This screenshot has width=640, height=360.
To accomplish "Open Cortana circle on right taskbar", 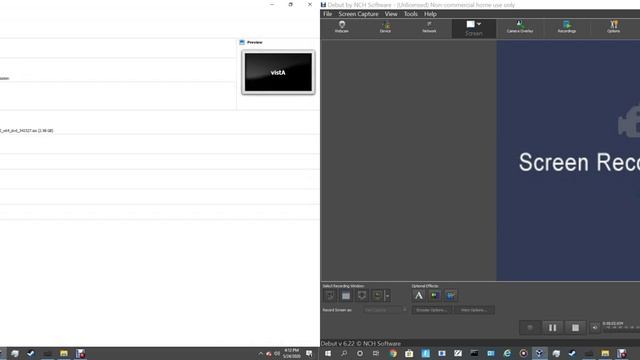I will (x=360, y=353).
